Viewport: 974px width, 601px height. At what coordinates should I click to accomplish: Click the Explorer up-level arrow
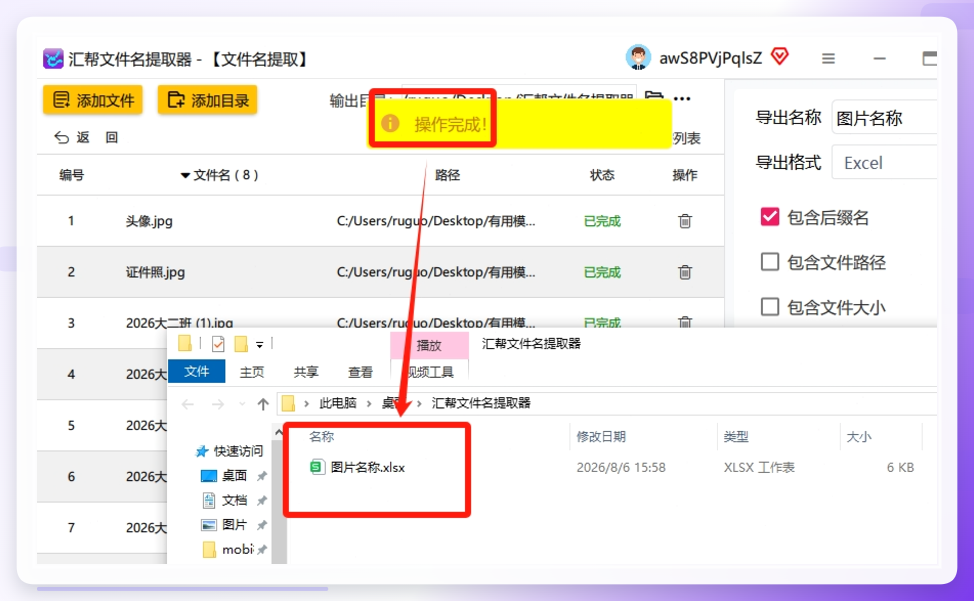(263, 404)
